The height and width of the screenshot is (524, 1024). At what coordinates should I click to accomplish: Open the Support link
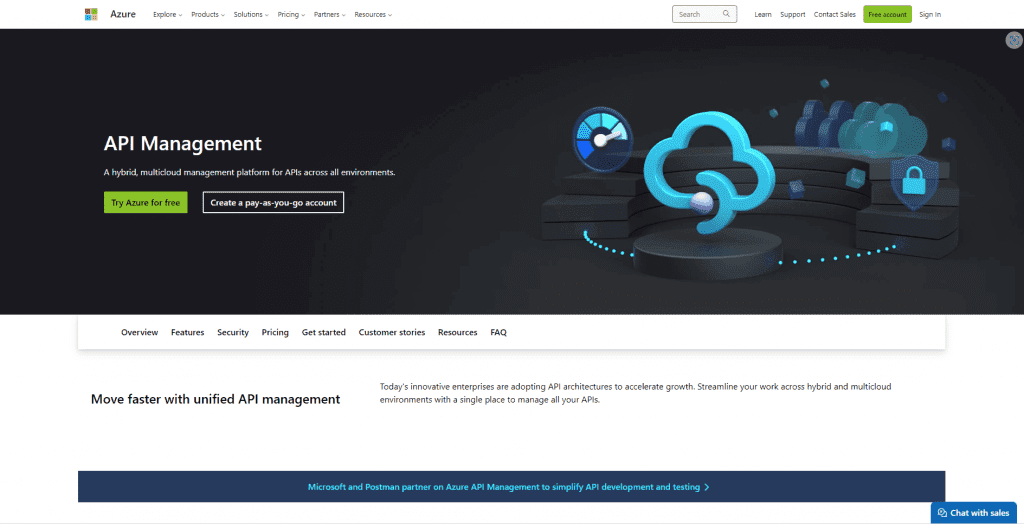pyautogui.click(x=793, y=14)
